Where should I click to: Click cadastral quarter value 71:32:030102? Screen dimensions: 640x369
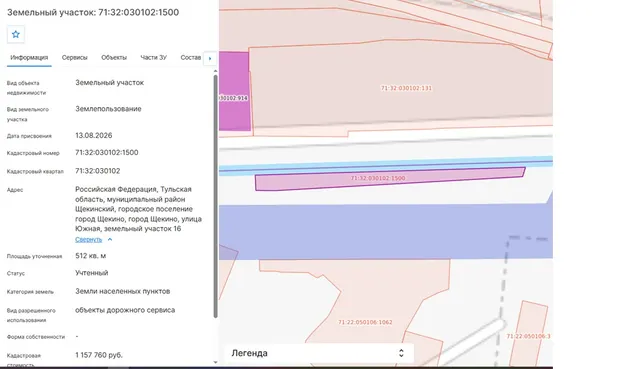pyautogui.click(x=98, y=171)
